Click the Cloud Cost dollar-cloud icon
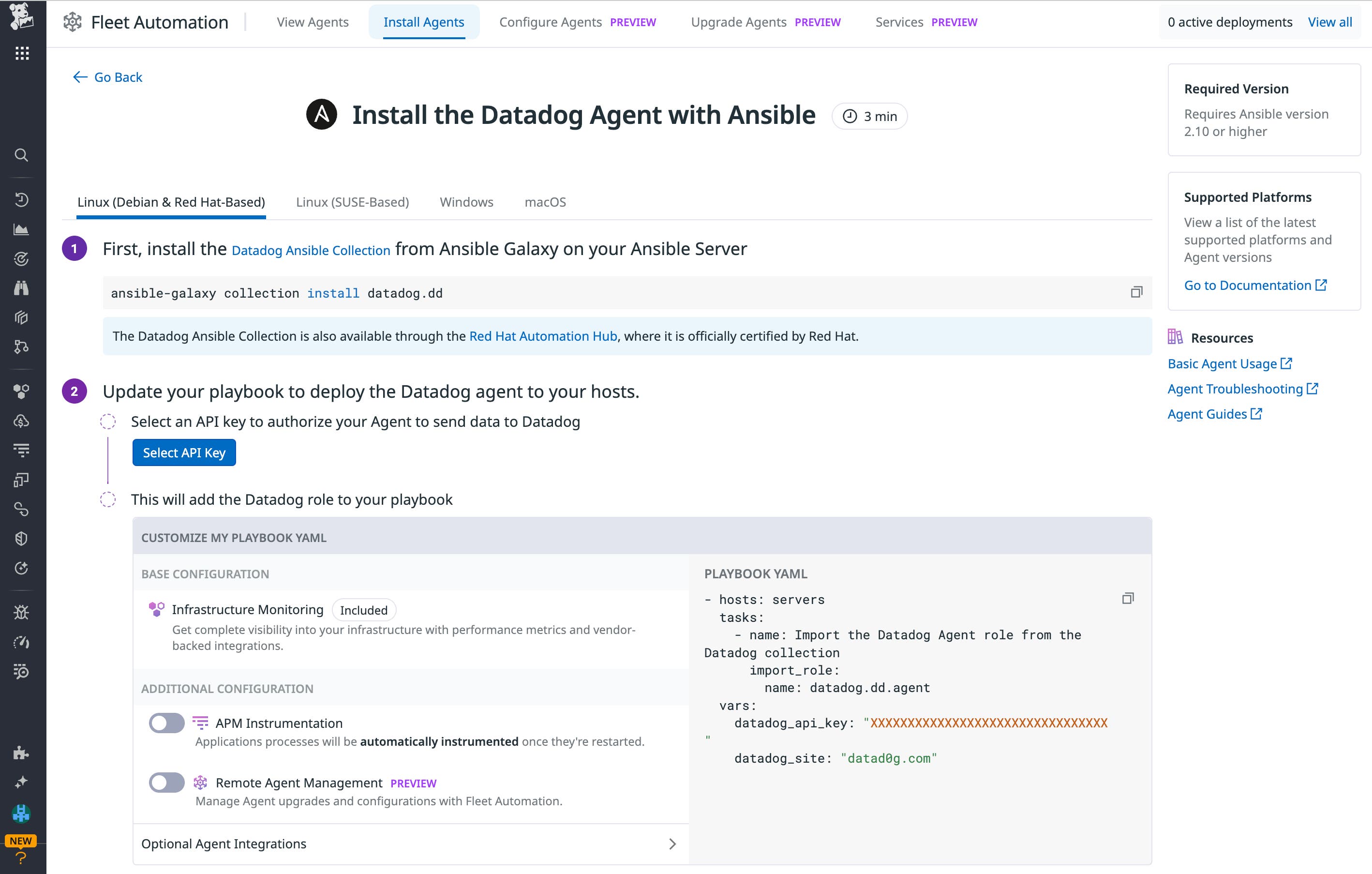This screenshot has width=1372, height=874. pos(22,422)
